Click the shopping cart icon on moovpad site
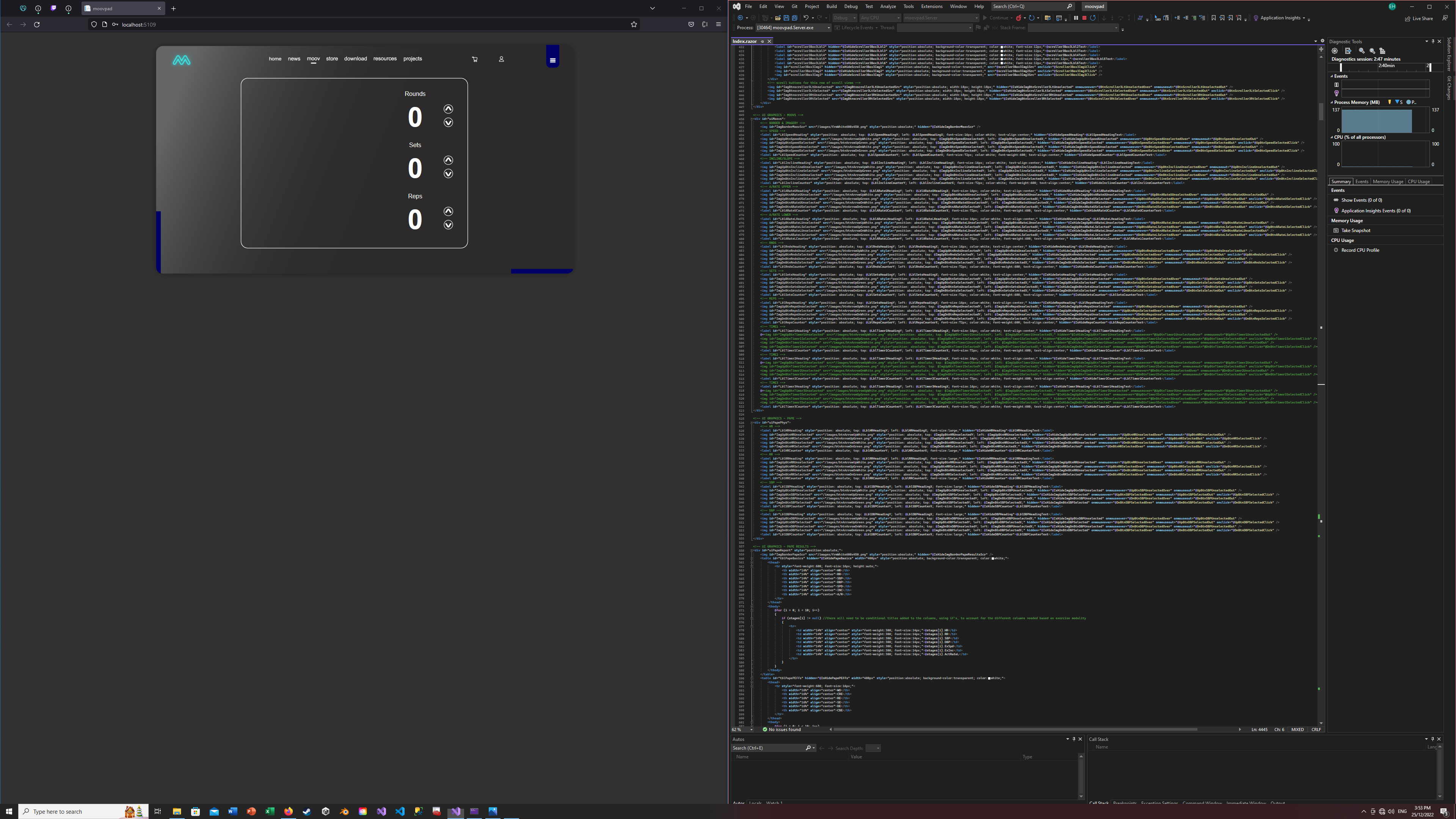 [475, 59]
